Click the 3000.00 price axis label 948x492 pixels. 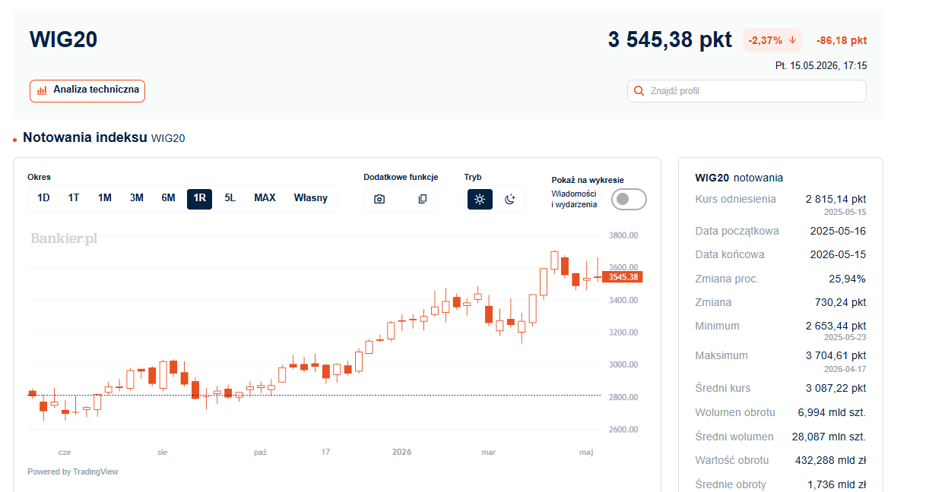coord(623,364)
